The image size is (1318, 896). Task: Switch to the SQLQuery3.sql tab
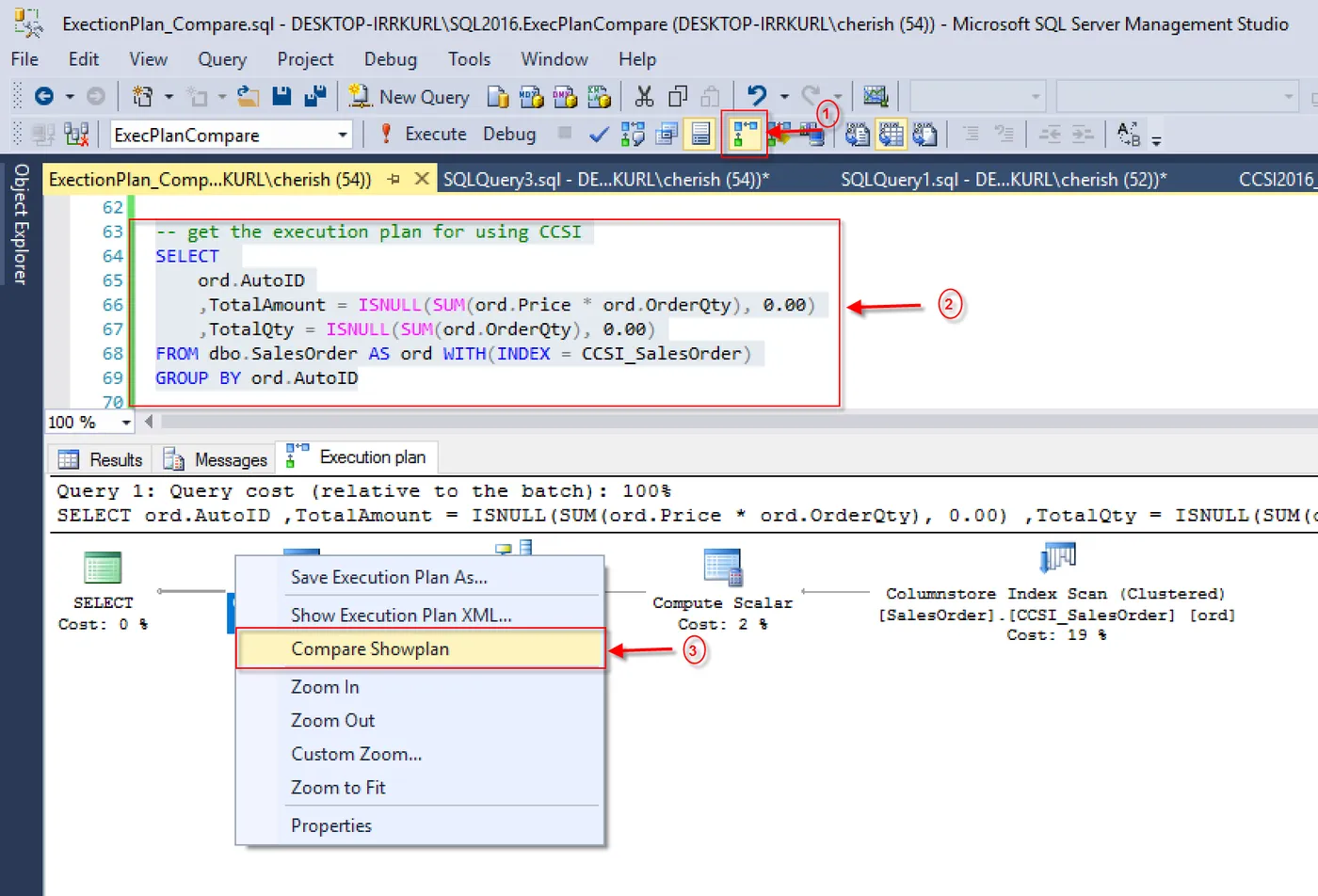point(606,179)
